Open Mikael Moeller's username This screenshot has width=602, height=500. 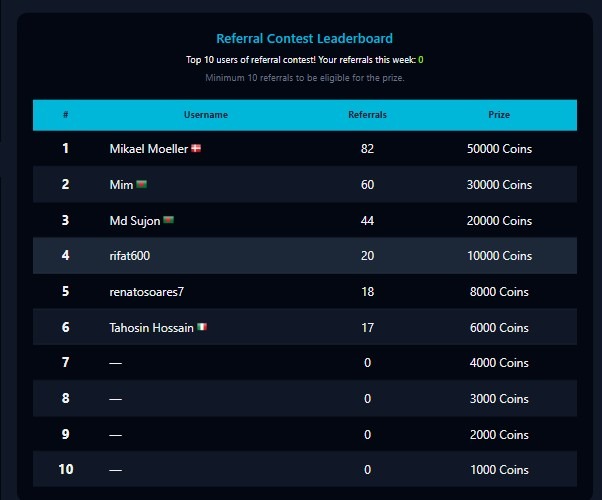149,149
